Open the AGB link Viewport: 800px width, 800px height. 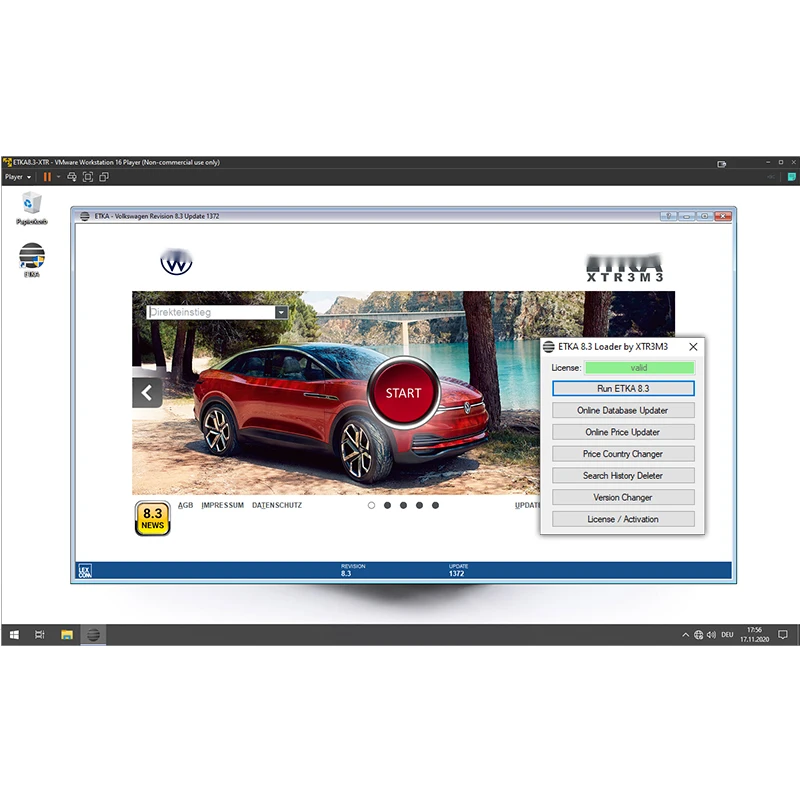click(185, 505)
